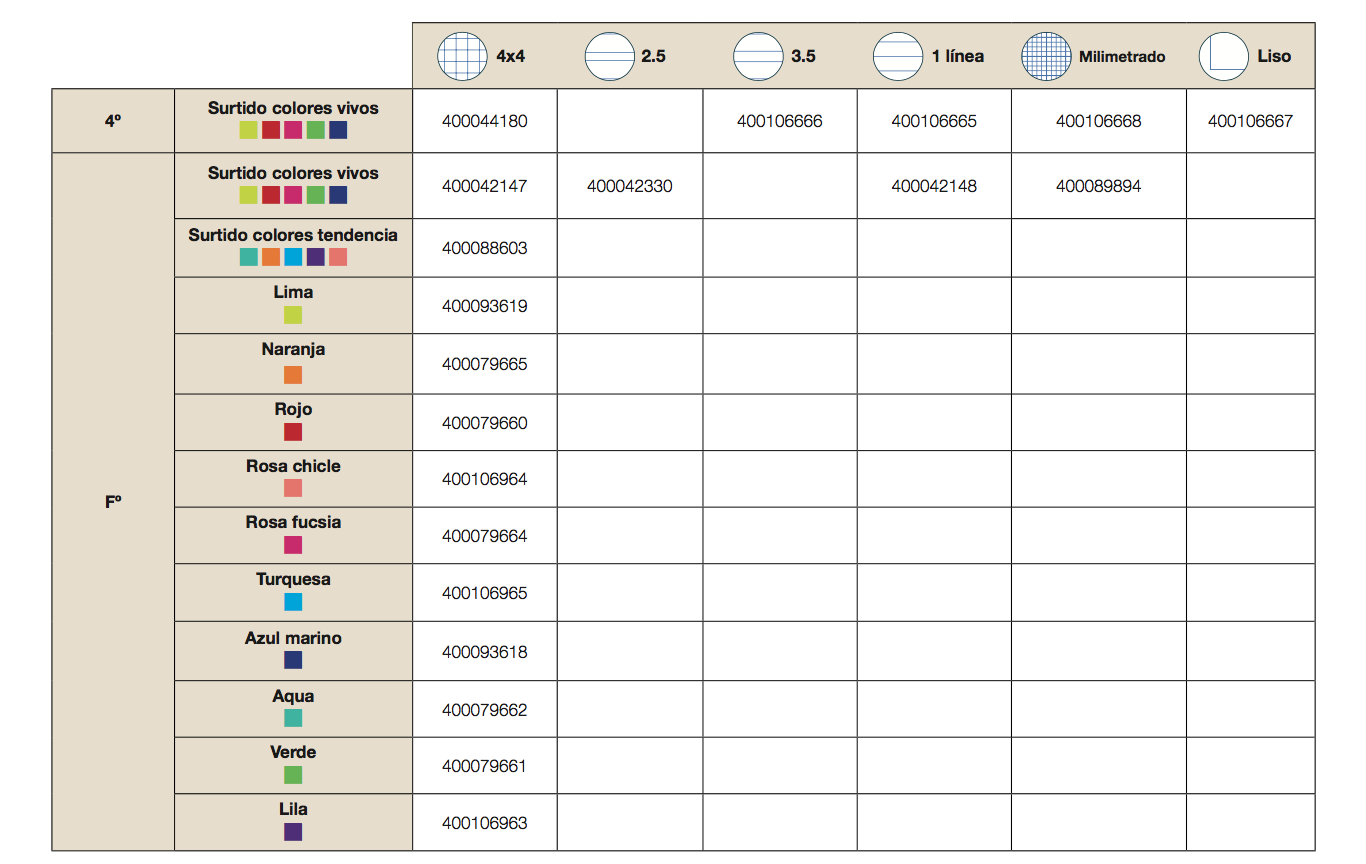
Task: Select the Azul marino color swatch
Action: click(293, 660)
